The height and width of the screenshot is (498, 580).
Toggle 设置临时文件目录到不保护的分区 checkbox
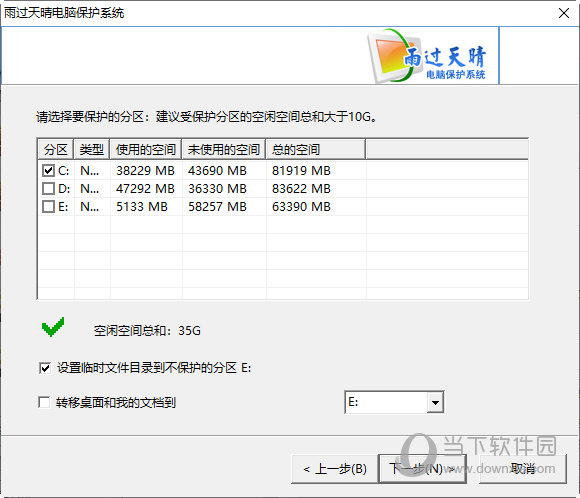pos(45,368)
